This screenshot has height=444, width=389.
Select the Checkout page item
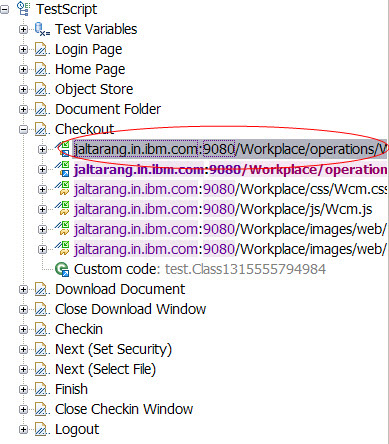(x=85, y=129)
